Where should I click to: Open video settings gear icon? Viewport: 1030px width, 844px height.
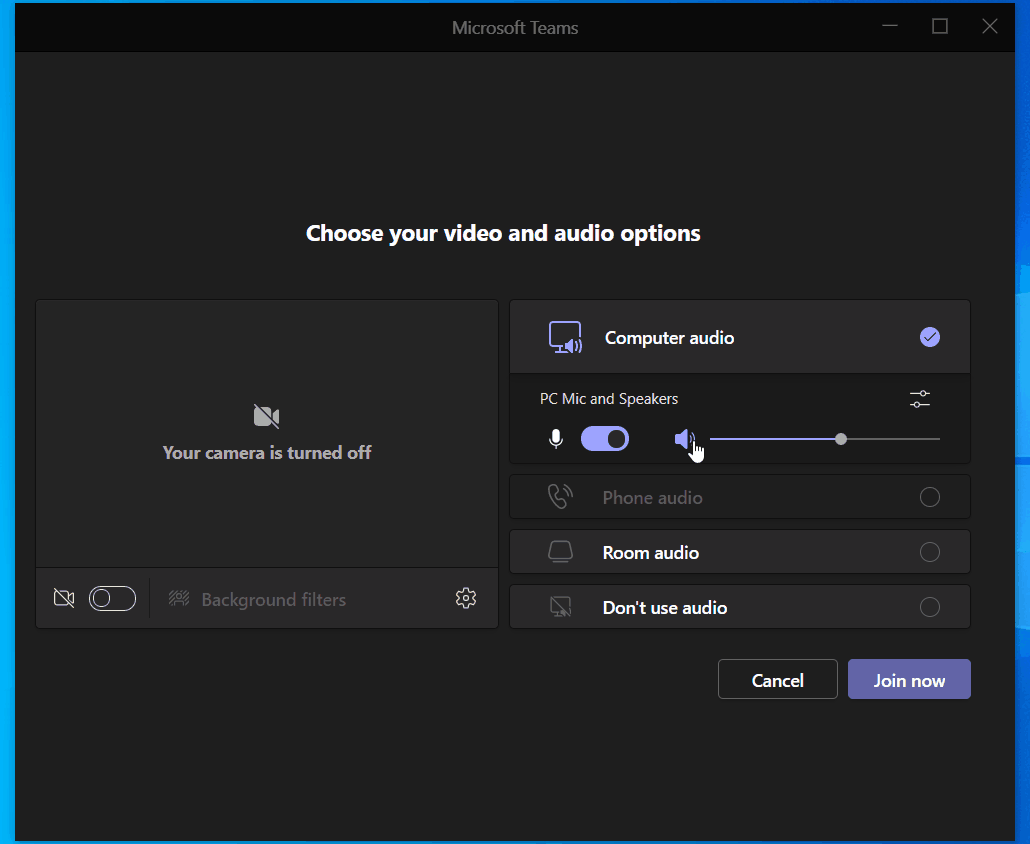point(466,598)
